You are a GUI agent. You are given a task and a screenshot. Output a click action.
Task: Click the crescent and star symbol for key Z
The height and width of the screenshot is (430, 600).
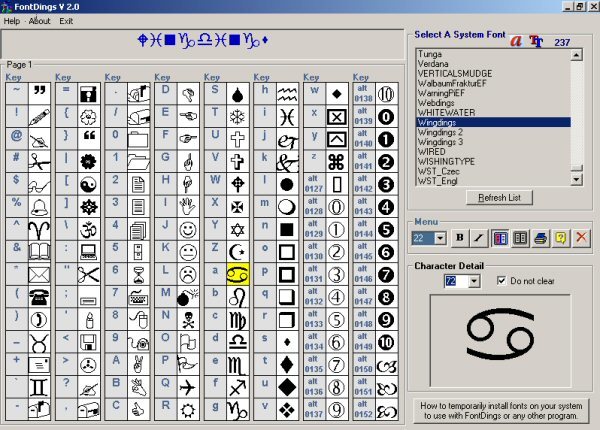coord(238,252)
